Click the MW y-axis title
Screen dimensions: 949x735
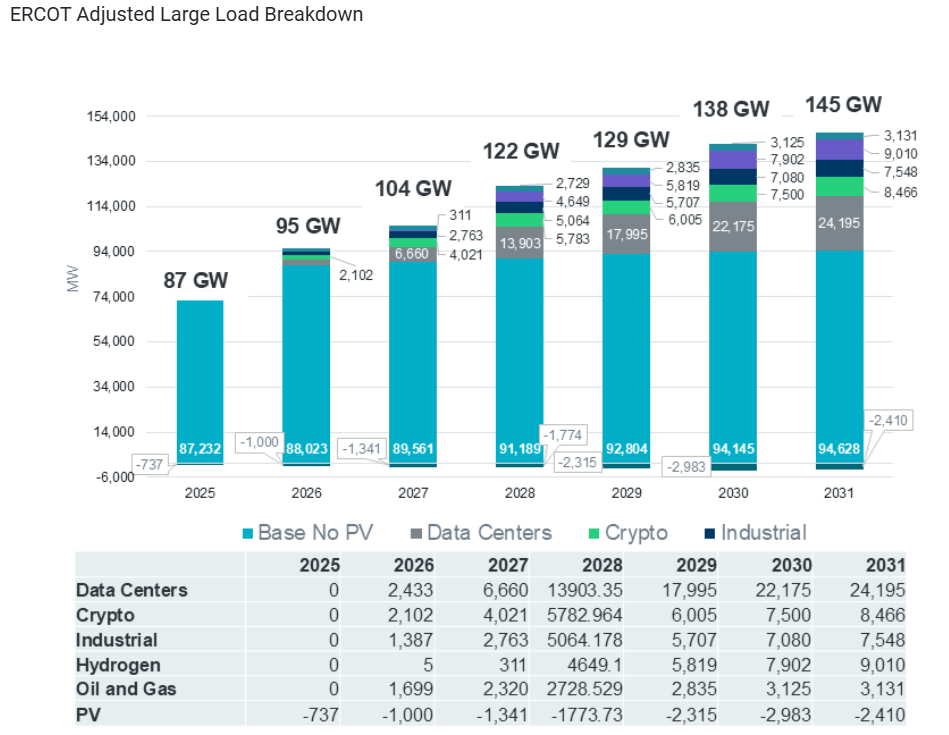[73, 279]
